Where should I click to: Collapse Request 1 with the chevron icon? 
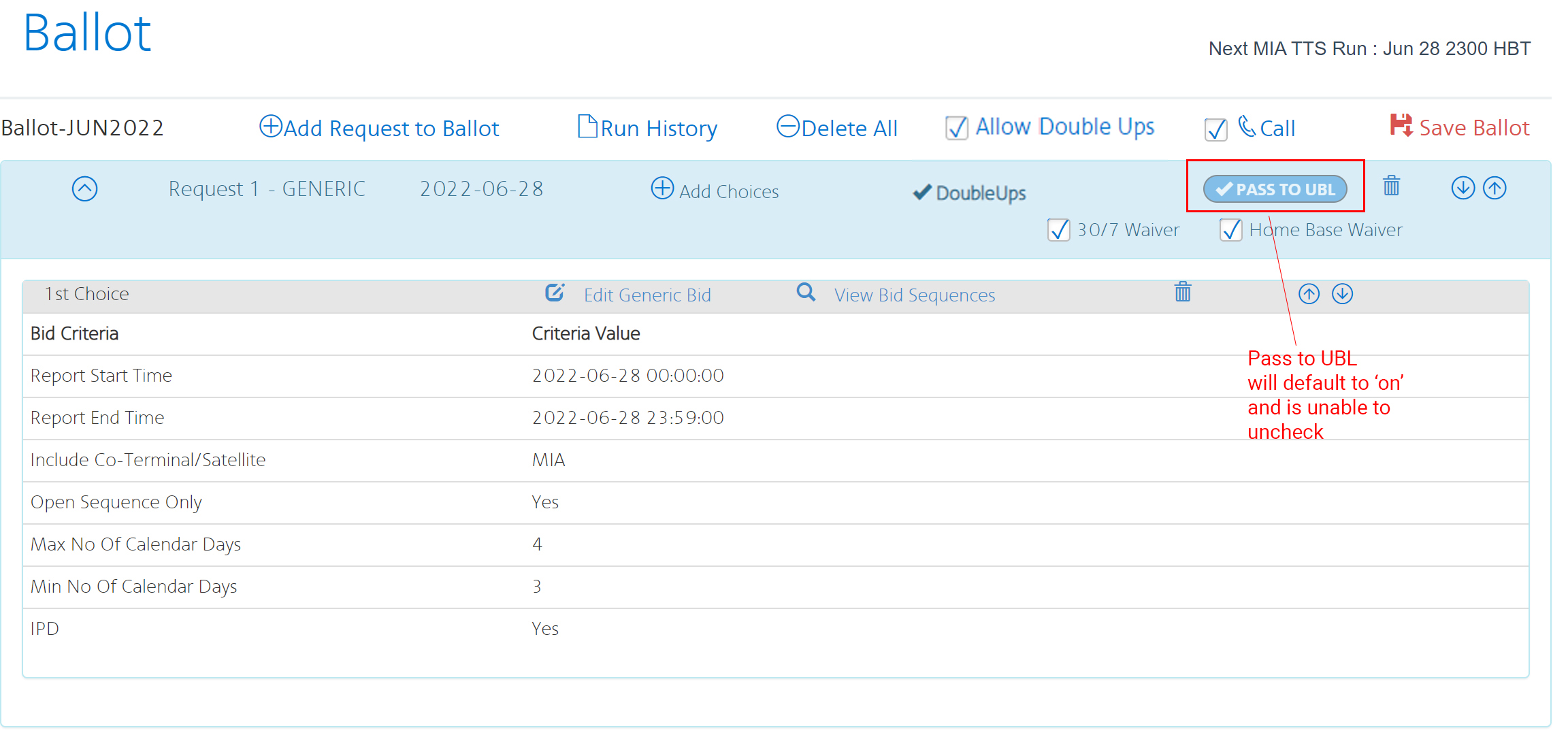(84, 188)
